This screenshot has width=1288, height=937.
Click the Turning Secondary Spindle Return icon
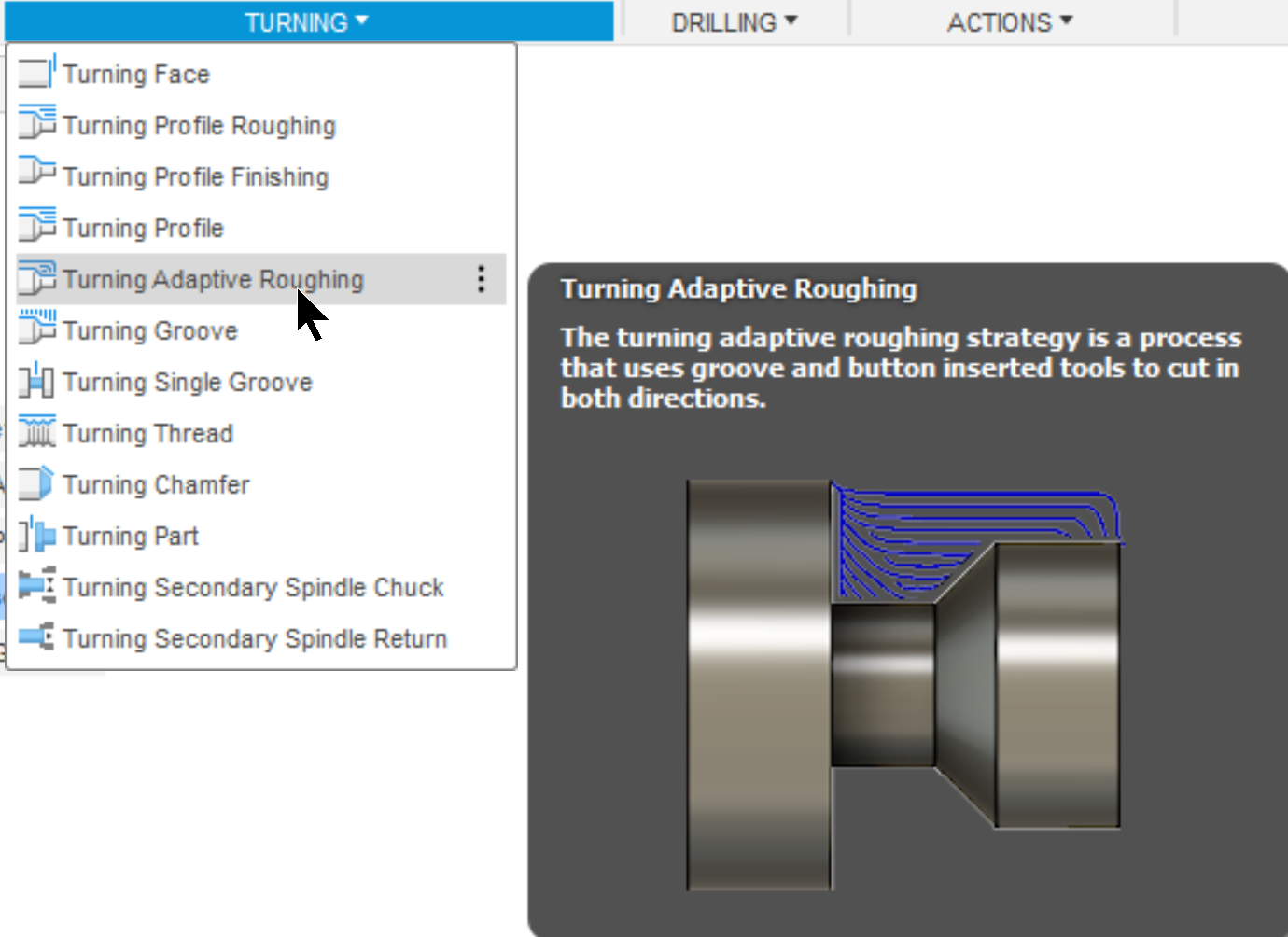point(37,637)
